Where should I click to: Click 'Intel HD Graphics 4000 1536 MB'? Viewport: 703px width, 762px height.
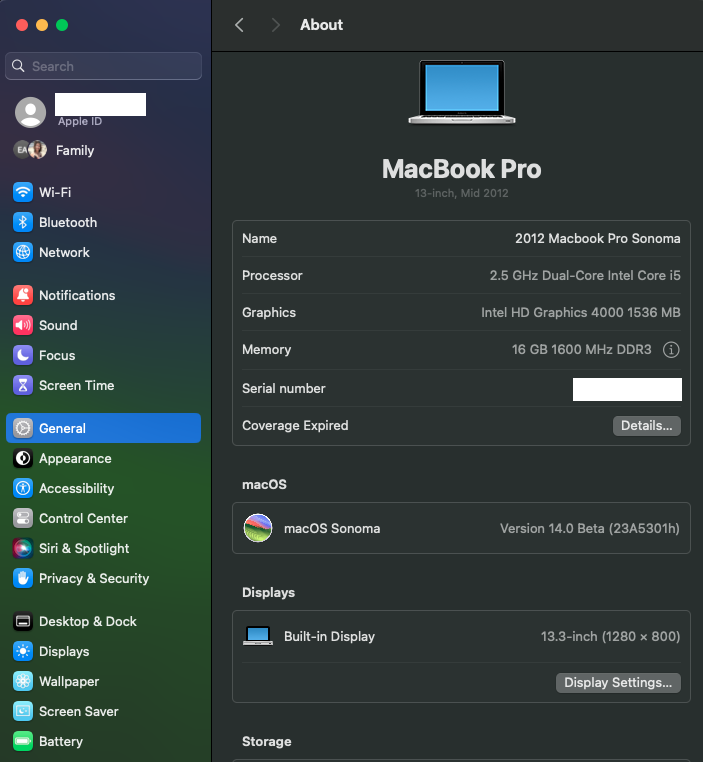tap(581, 312)
